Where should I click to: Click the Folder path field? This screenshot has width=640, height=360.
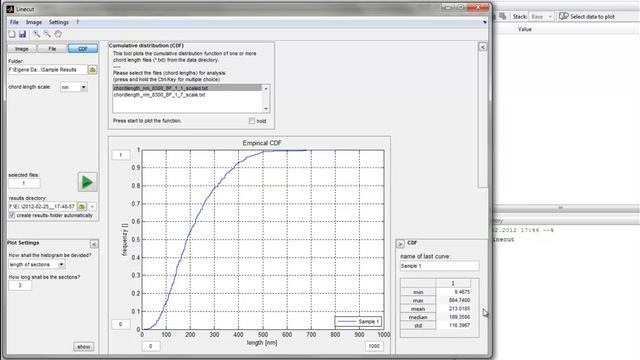coord(47,70)
